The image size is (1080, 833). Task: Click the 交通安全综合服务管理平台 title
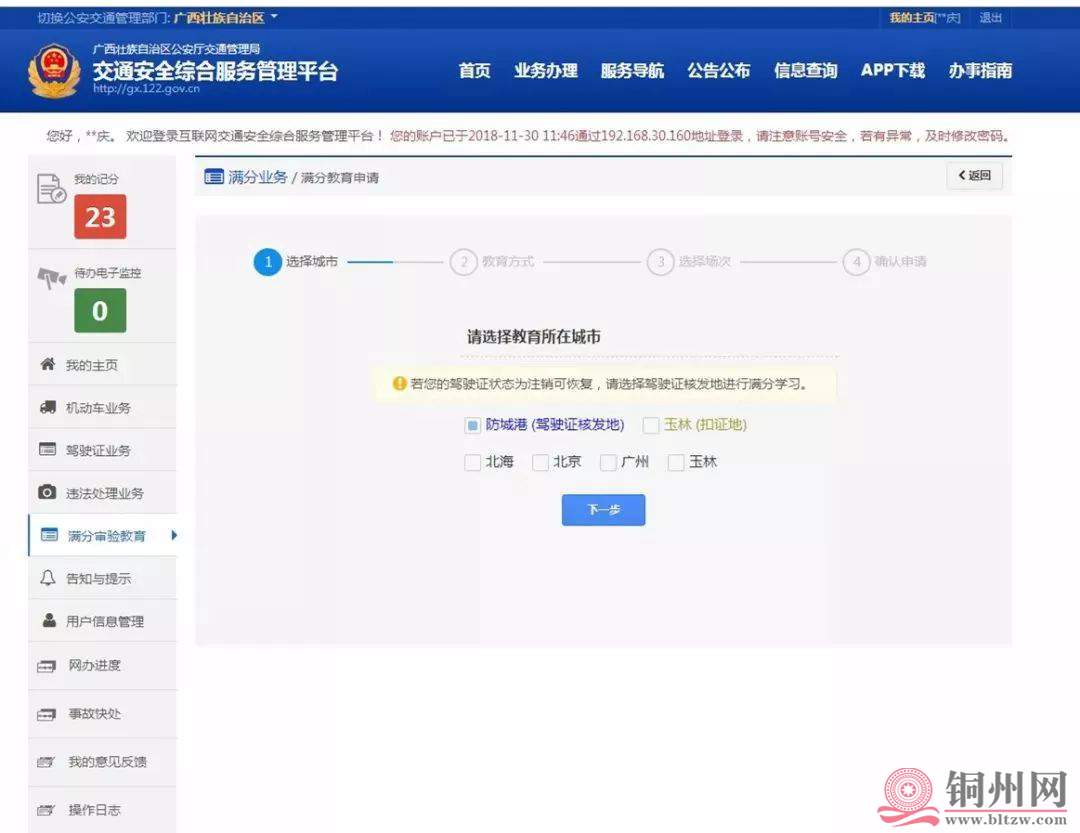(216, 70)
